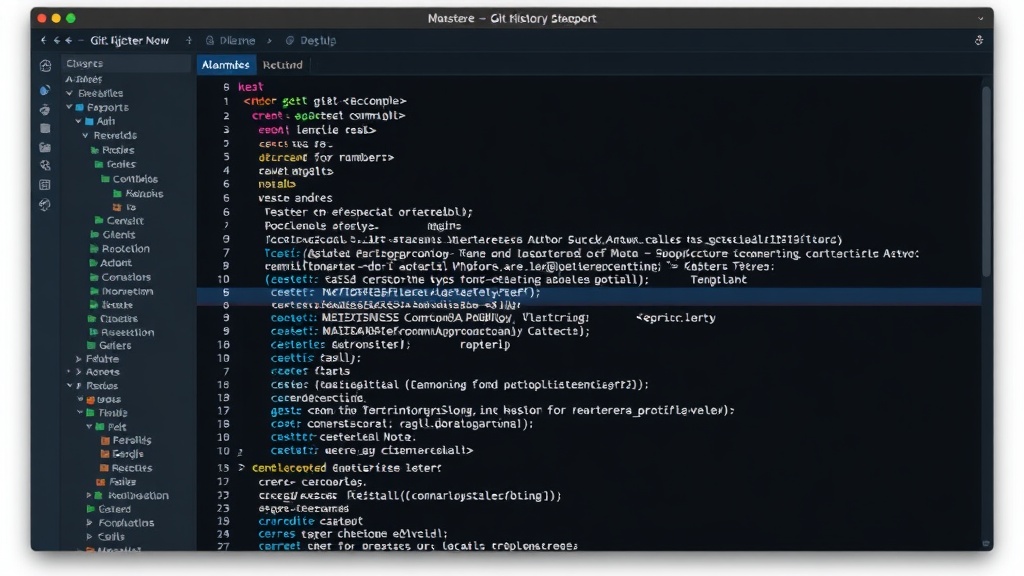This screenshot has height=576, width=1024.
Task: Switch to the 'Retutnd' editor tab
Action: [x=283, y=65]
